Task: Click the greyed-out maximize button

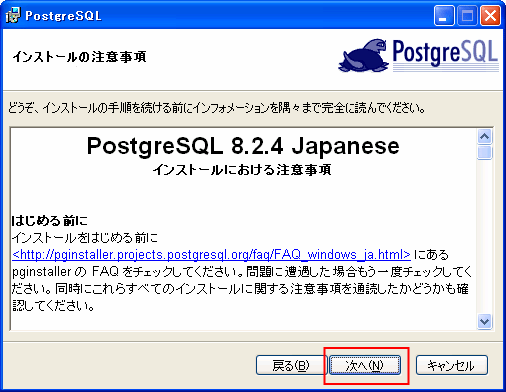Action: [x=467, y=16]
